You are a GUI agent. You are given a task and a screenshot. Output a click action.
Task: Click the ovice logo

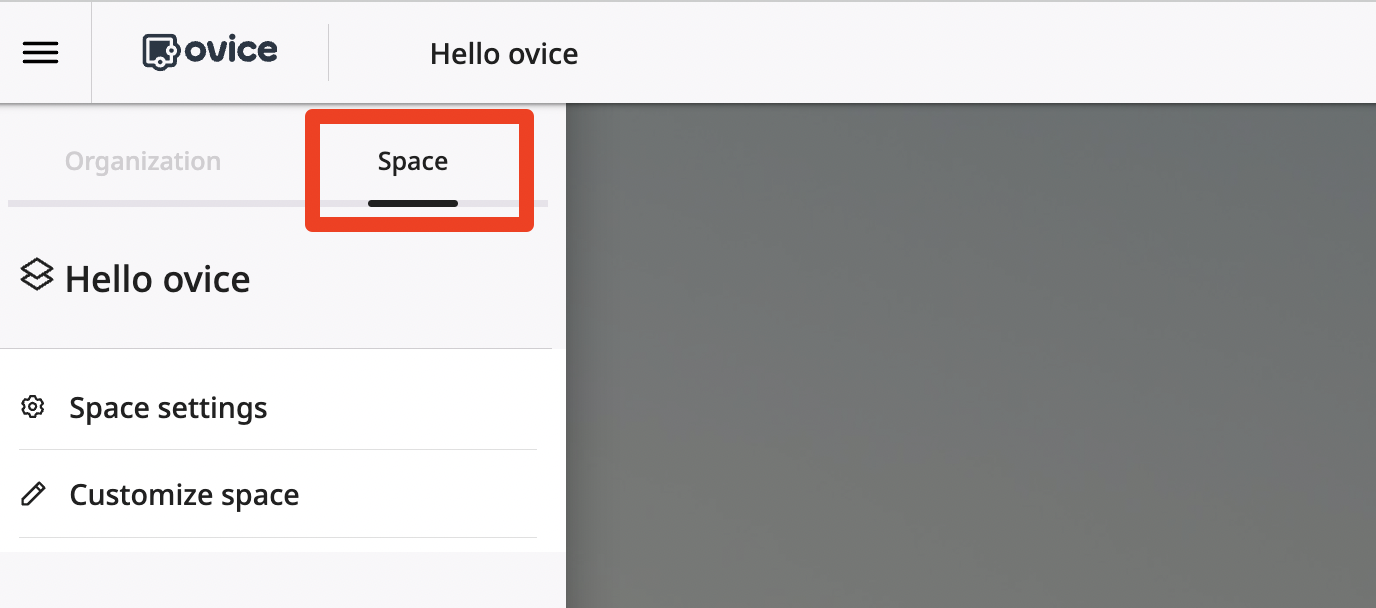(x=209, y=51)
